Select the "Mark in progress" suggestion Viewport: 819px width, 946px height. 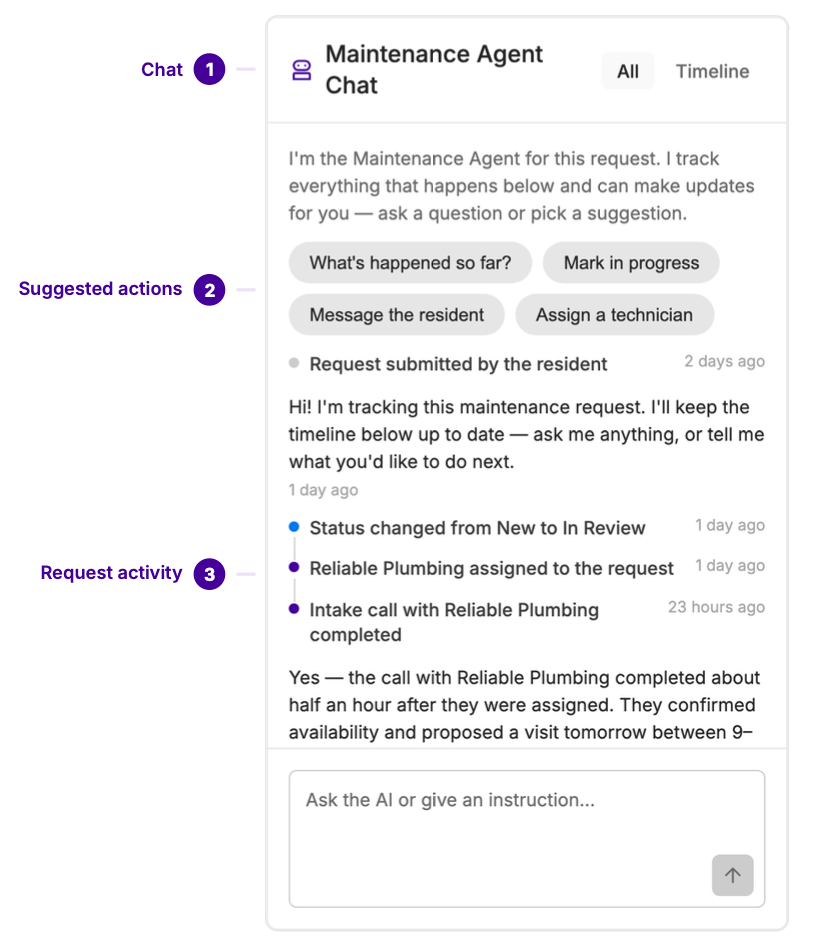tap(631, 262)
